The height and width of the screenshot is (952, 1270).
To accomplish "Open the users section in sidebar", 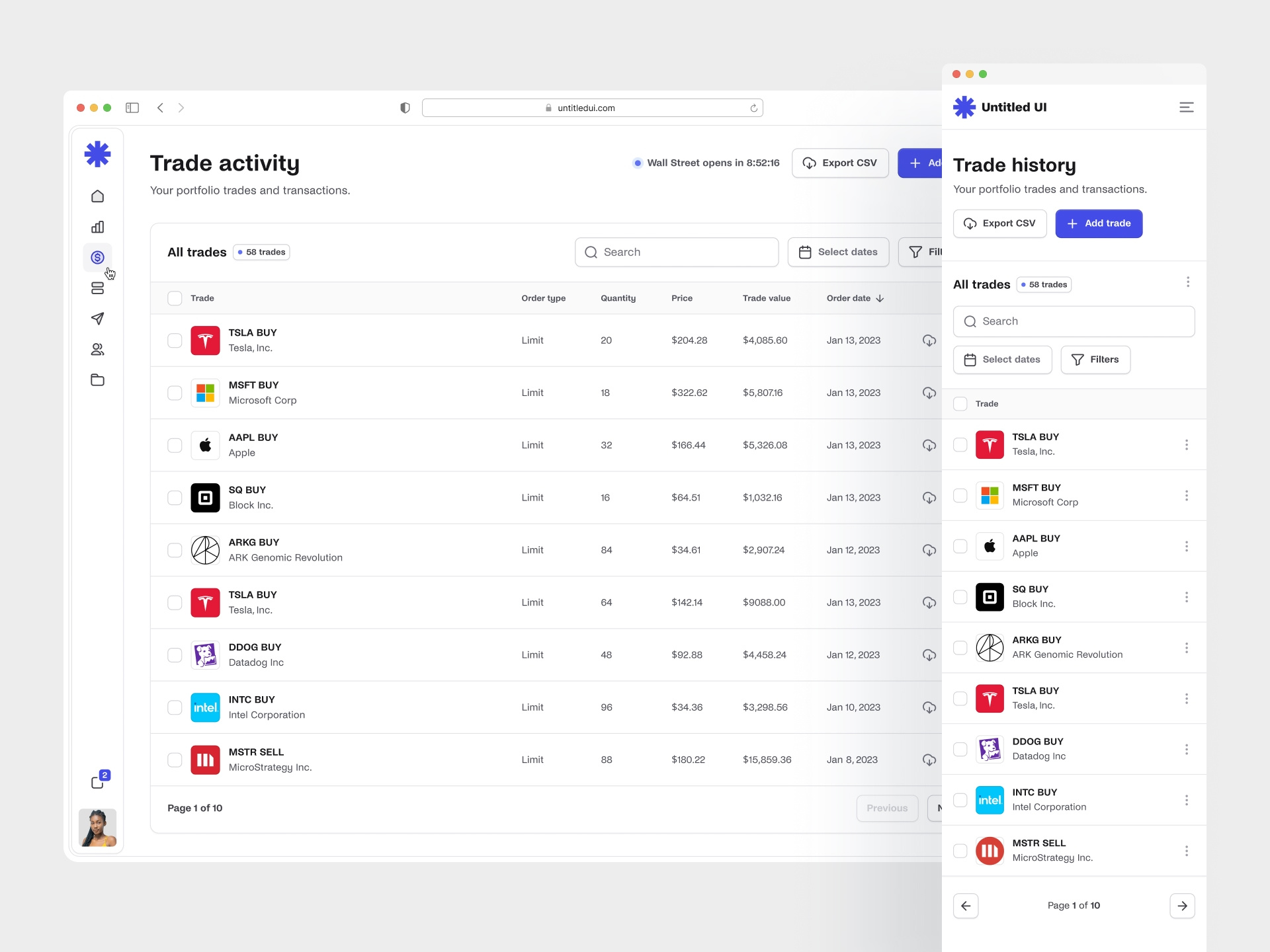I will [97, 349].
